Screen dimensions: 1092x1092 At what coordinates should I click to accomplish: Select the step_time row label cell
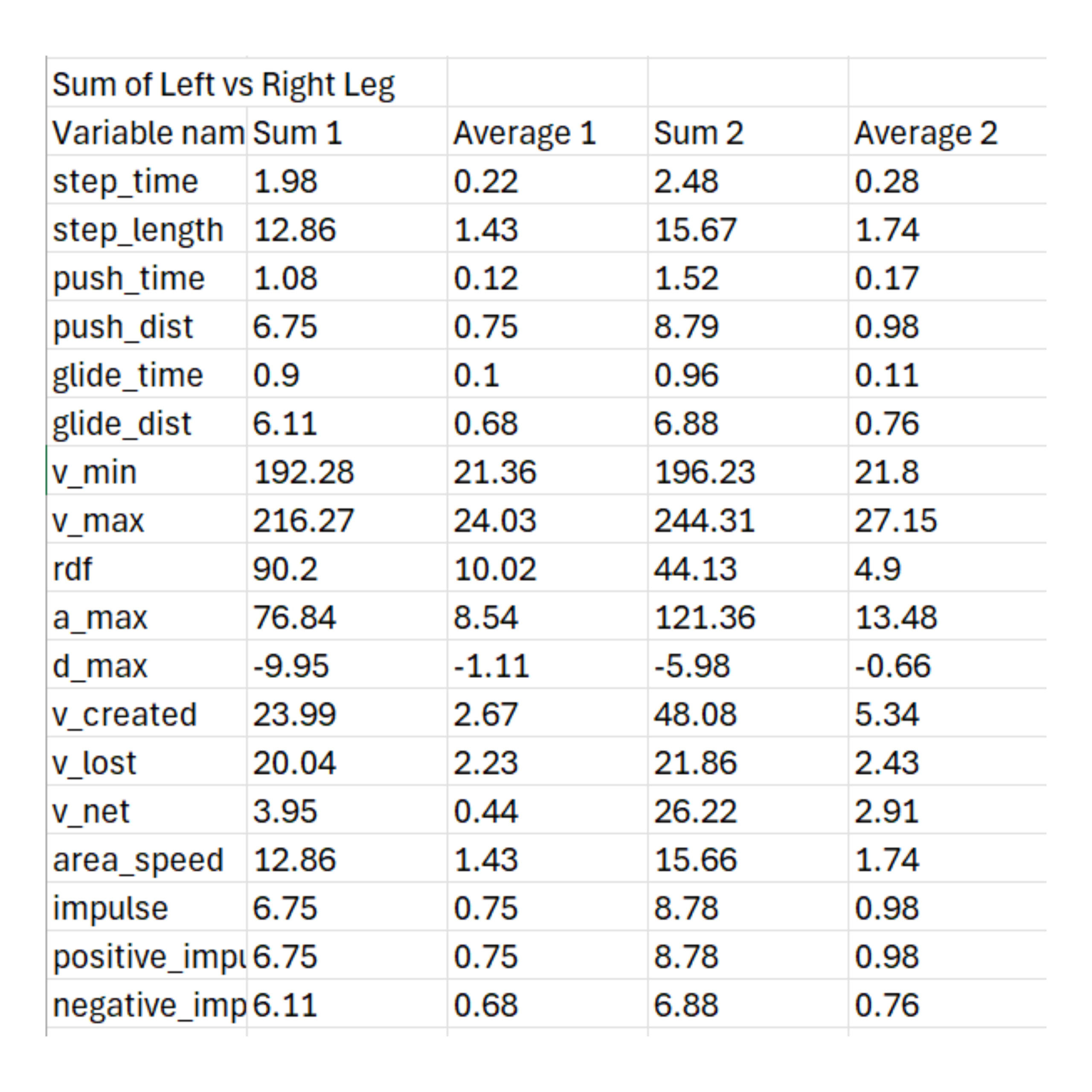pos(125,182)
